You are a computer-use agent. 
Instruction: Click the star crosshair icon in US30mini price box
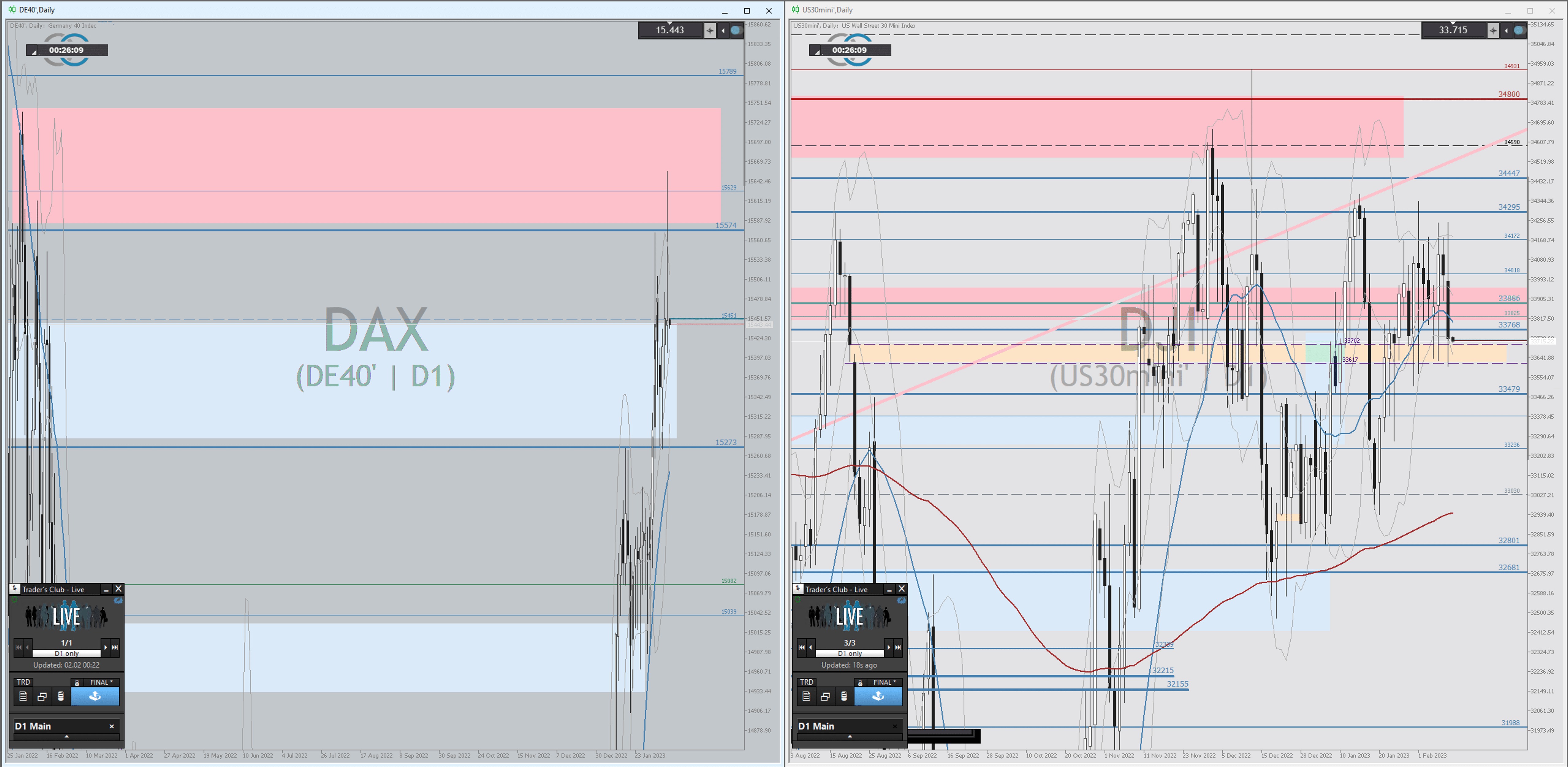tap(1493, 30)
